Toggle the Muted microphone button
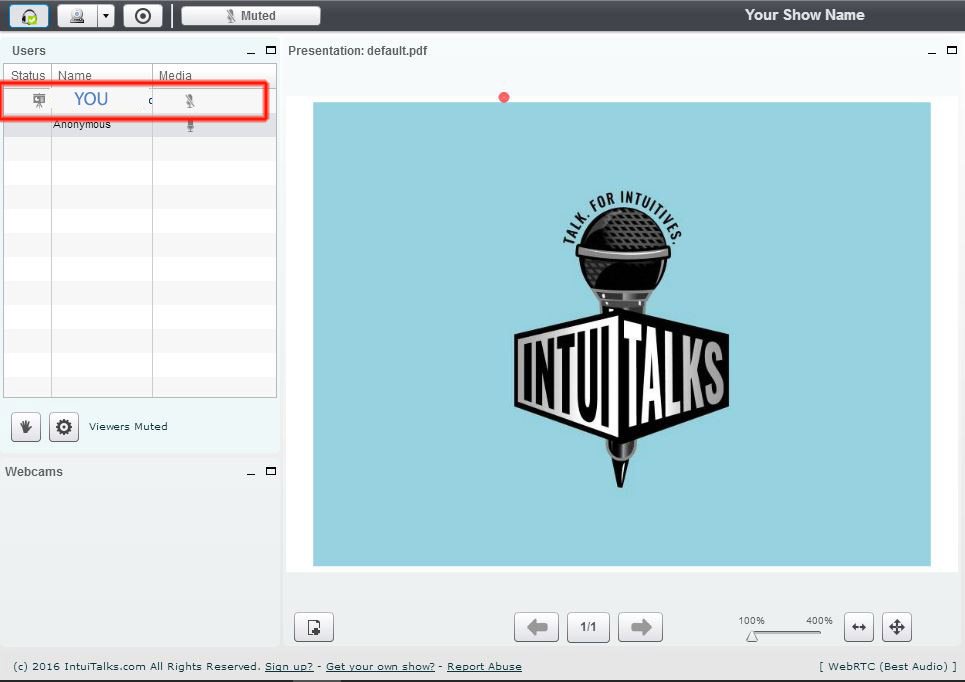This screenshot has height=682, width=965. [x=250, y=16]
